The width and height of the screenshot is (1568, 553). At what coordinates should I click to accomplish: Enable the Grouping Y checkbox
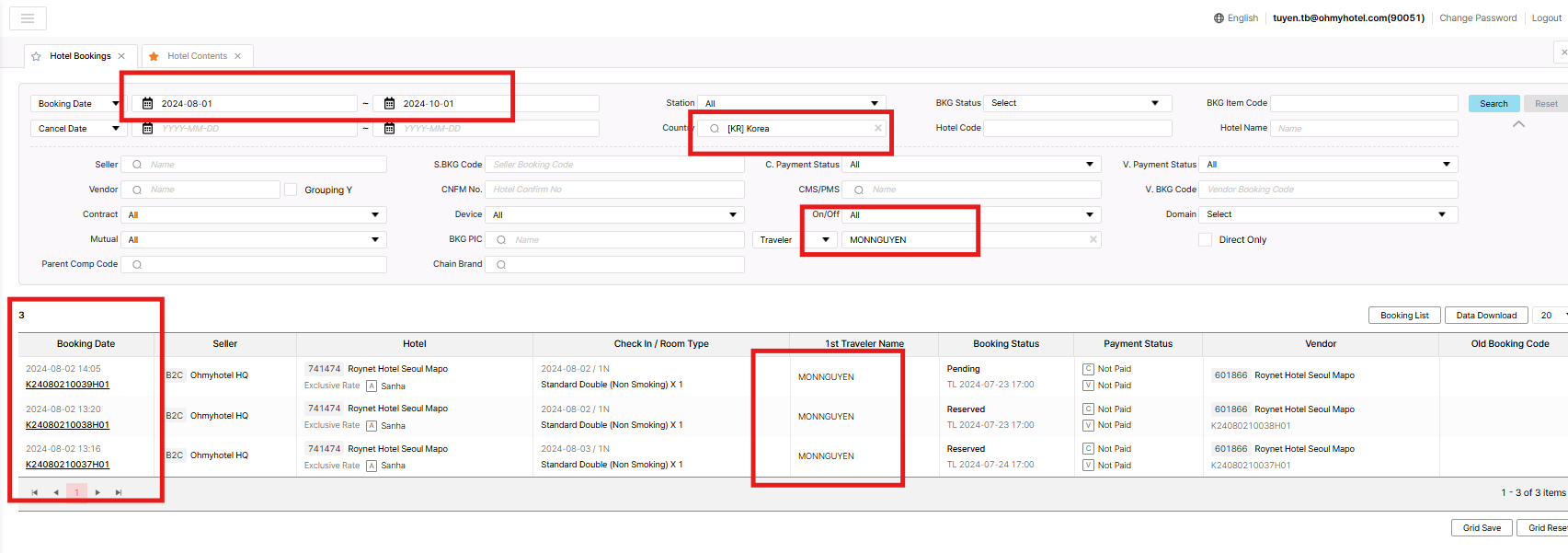[291, 190]
